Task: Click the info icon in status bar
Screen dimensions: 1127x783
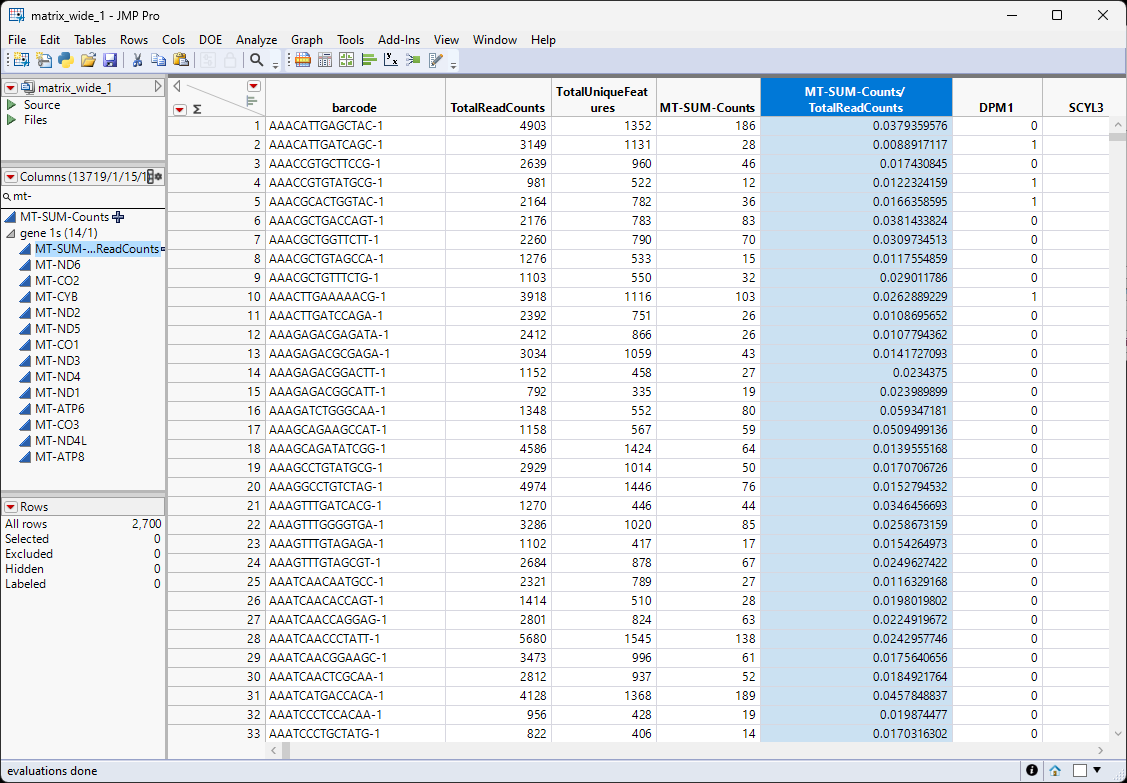Action: coord(1032,771)
